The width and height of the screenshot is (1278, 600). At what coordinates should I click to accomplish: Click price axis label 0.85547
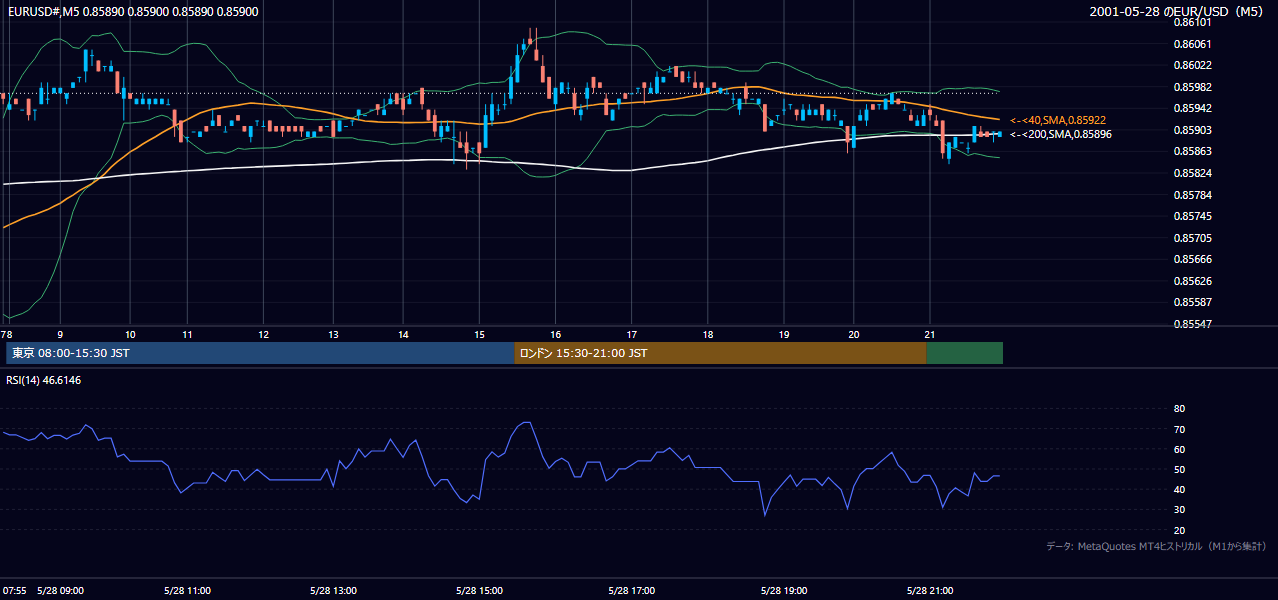coord(1192,324)
